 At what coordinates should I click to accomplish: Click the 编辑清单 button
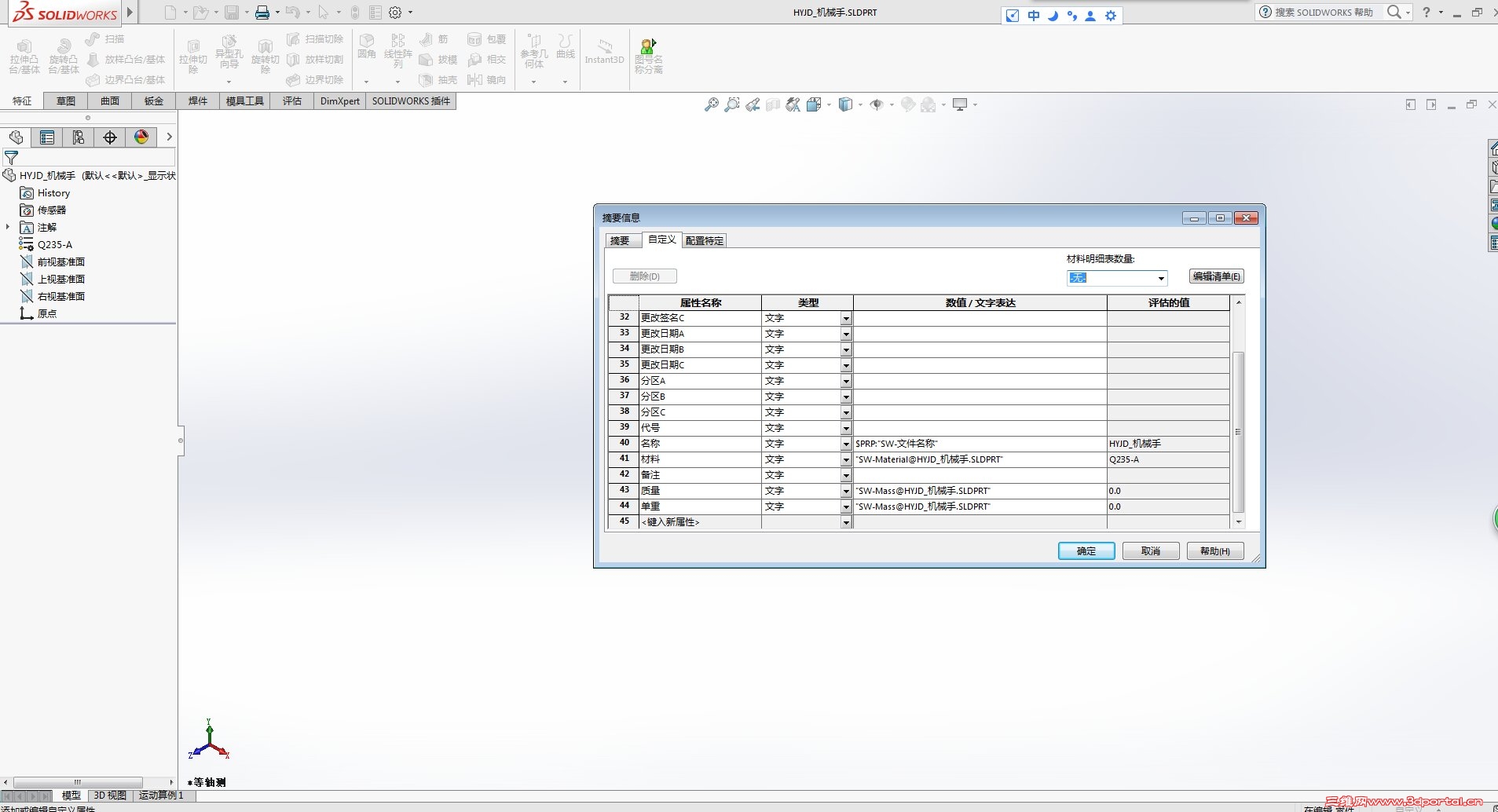(1217, 276)
